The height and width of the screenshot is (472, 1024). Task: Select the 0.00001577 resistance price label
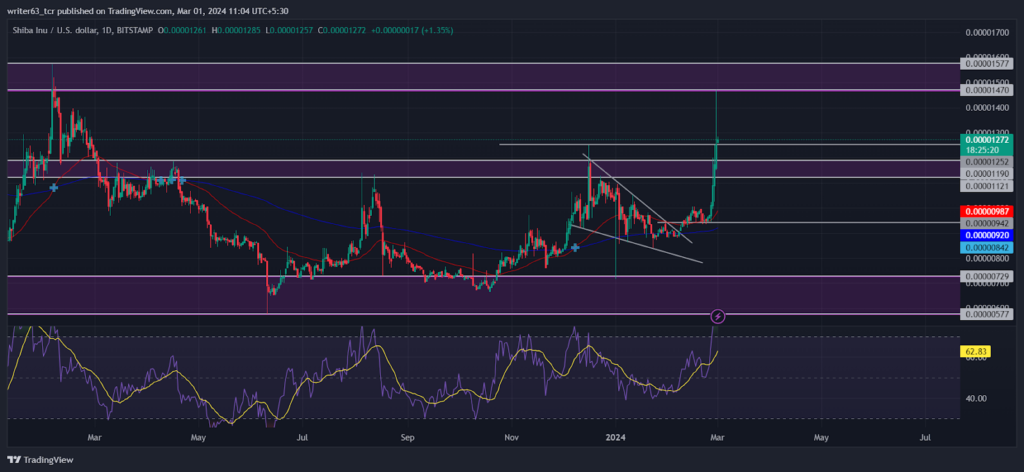coord(985,63)
